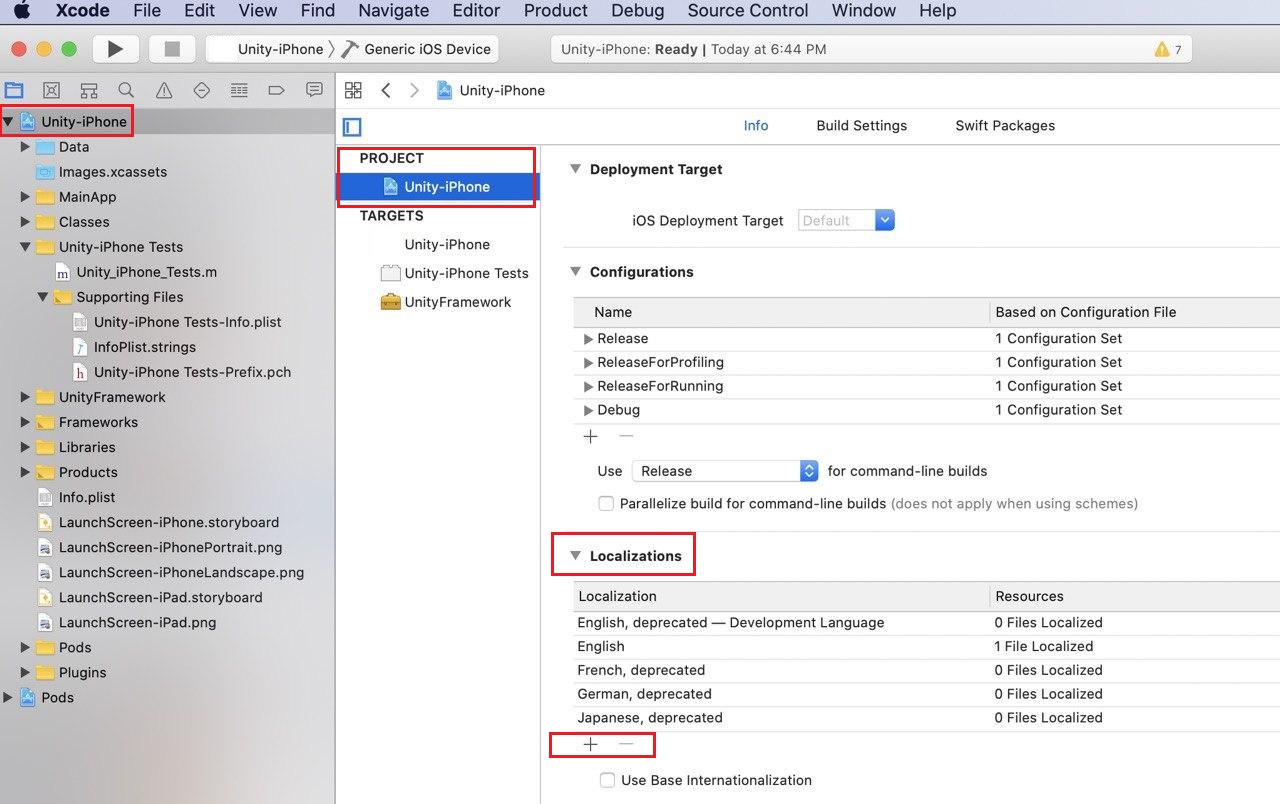
Task: Expand the ReleaseForRunning configuration row
Action: pos(589,387)
